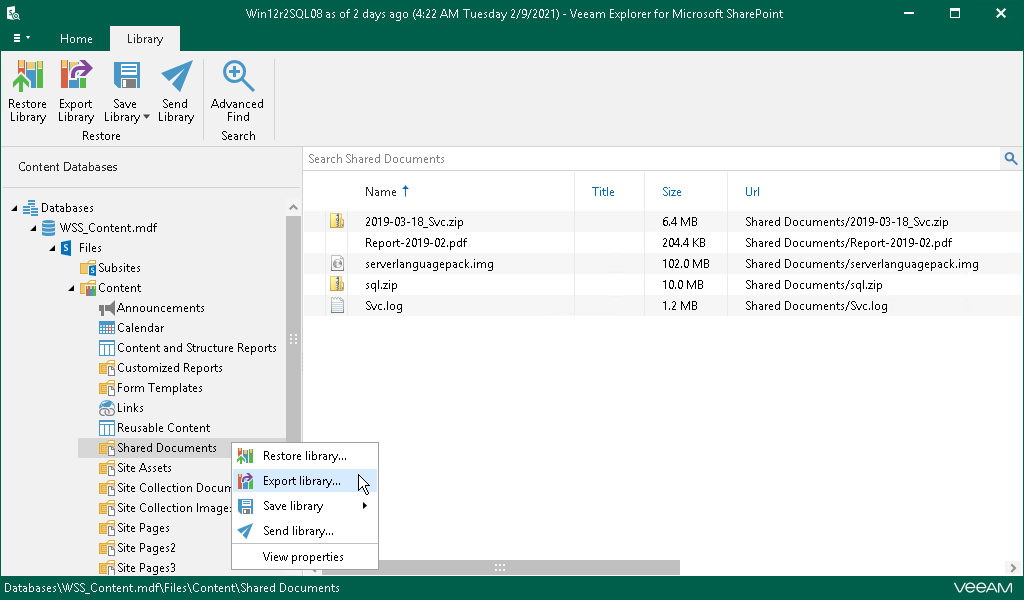Collapse the Databases tree node
Viewport: 1024px width, 600px height.
coord(14,208)
